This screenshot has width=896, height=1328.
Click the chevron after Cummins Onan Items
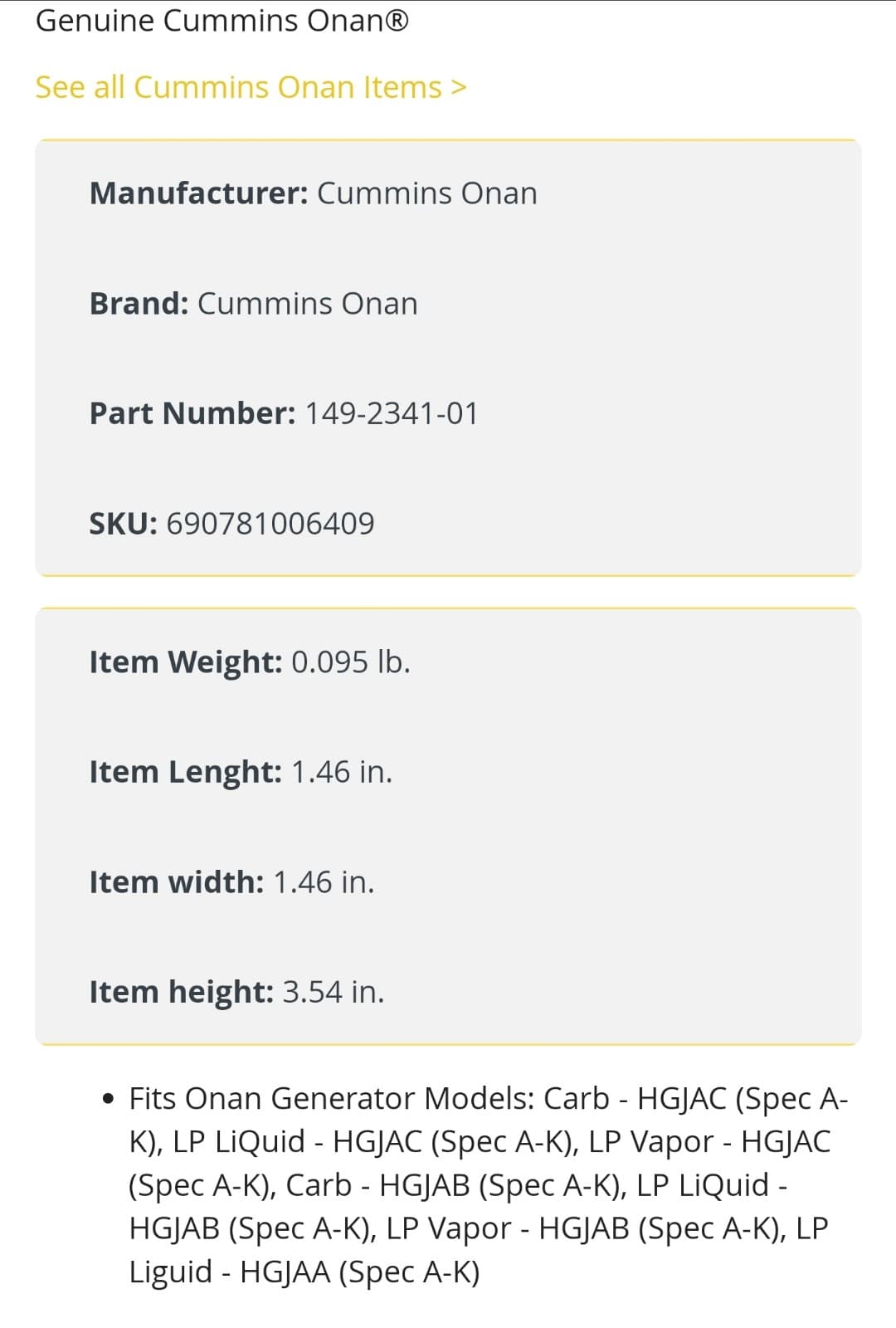[459, 86]
